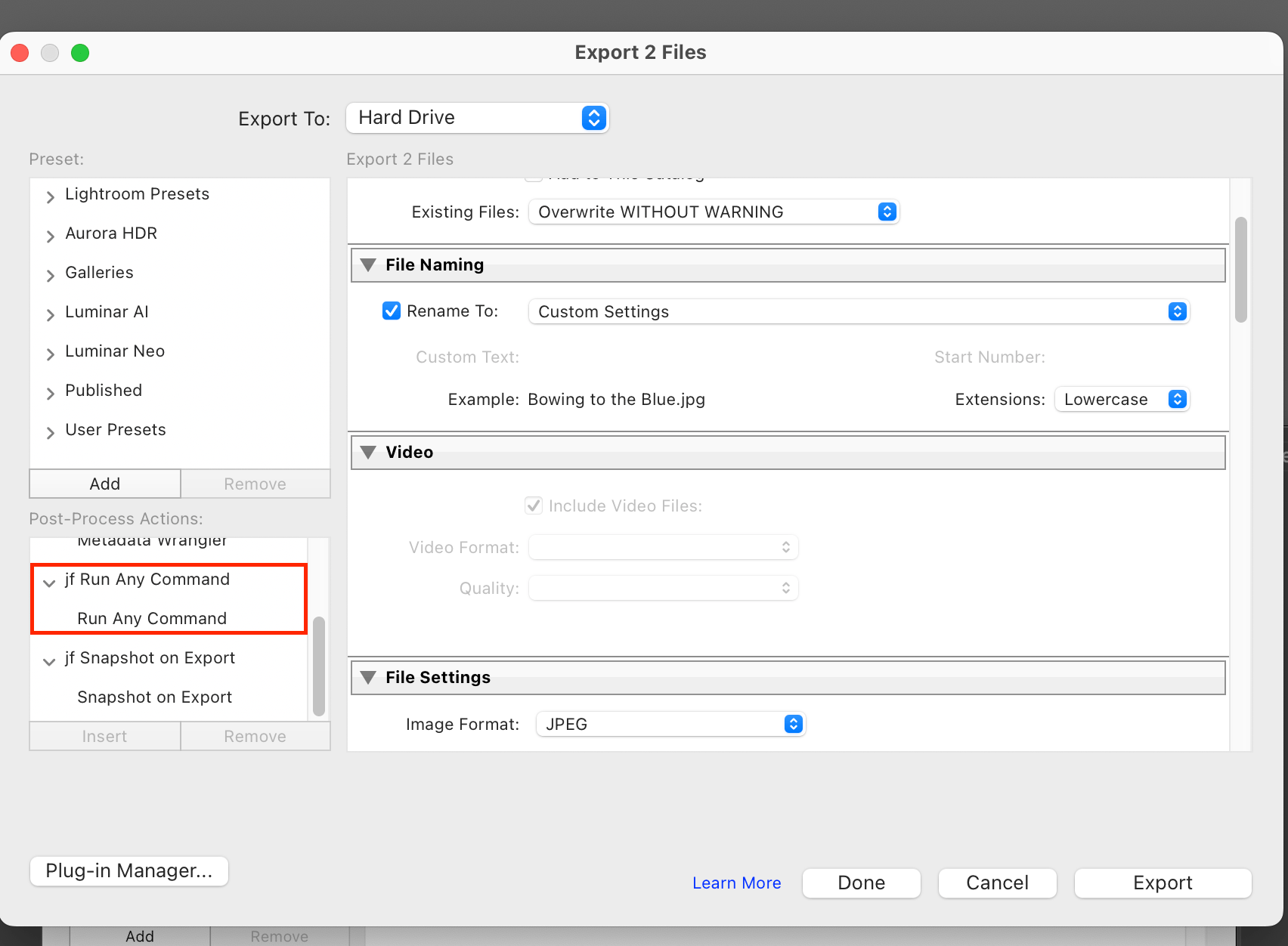Viewport: 1288px width, 946px height.
Task: Expand the User Presets chevron
Action: 50,431
